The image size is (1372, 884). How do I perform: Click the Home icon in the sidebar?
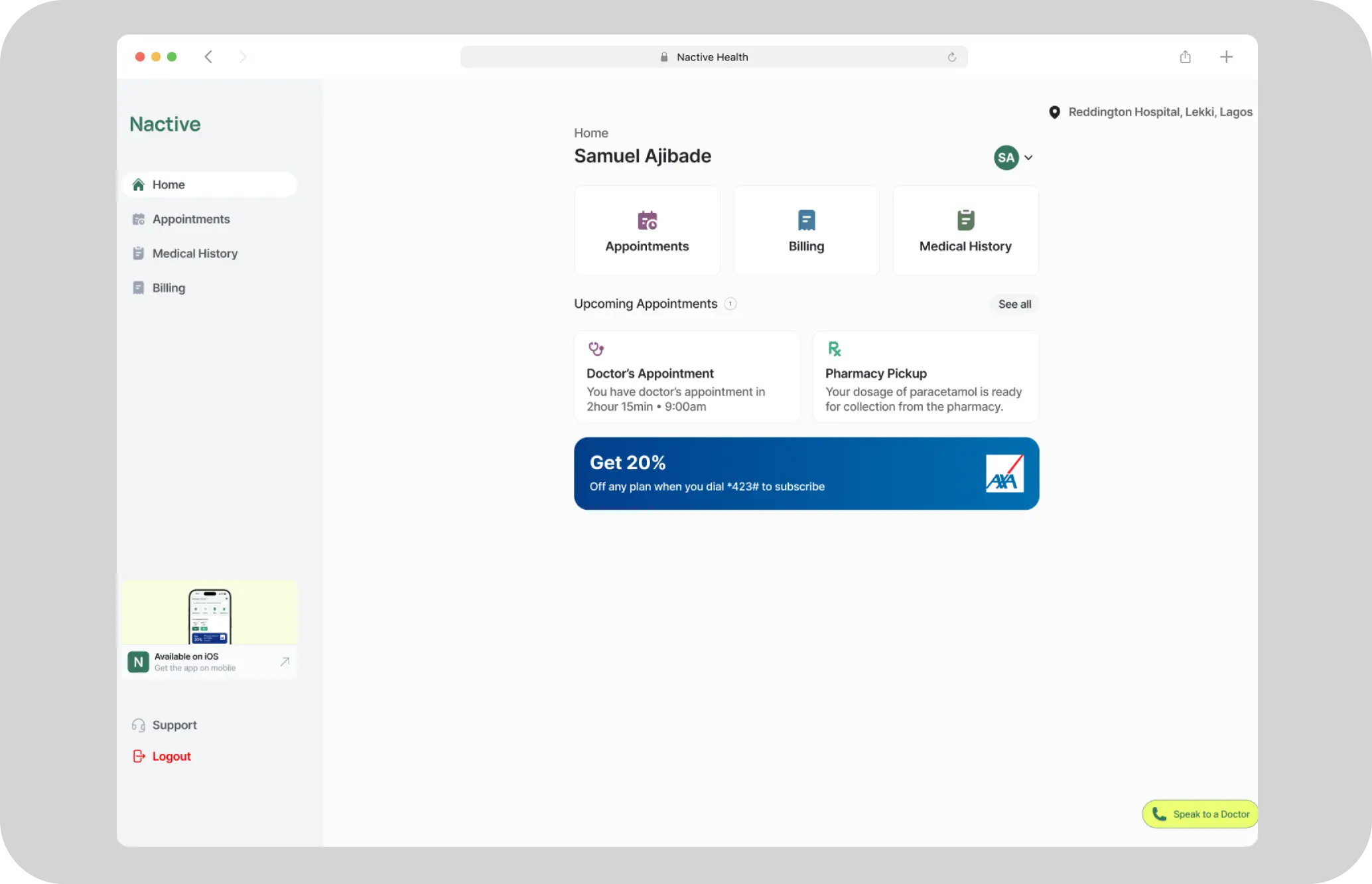(x=139, y=184)
